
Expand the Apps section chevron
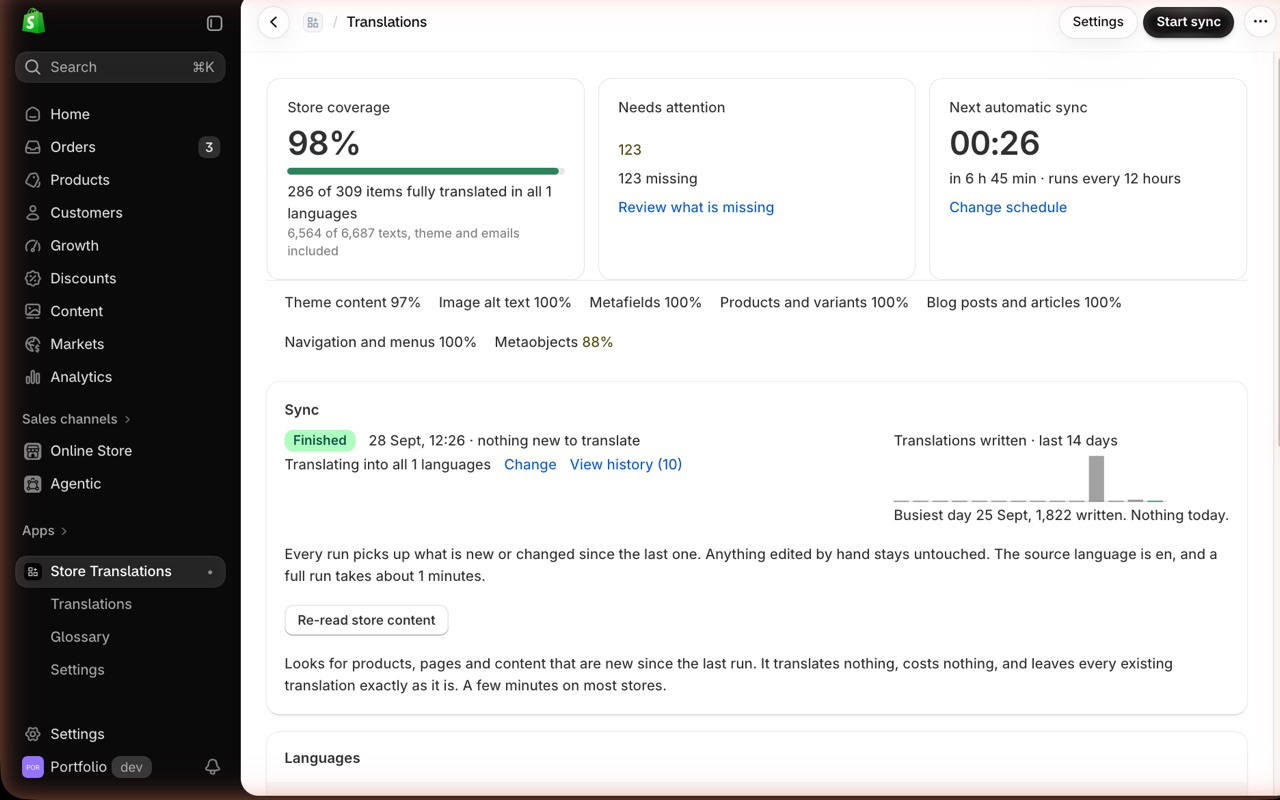click(64, 531)
